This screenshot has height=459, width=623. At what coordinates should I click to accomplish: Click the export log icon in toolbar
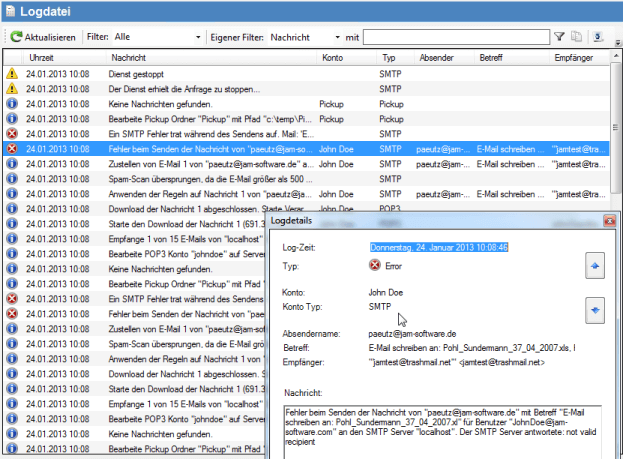pos(598,37)
